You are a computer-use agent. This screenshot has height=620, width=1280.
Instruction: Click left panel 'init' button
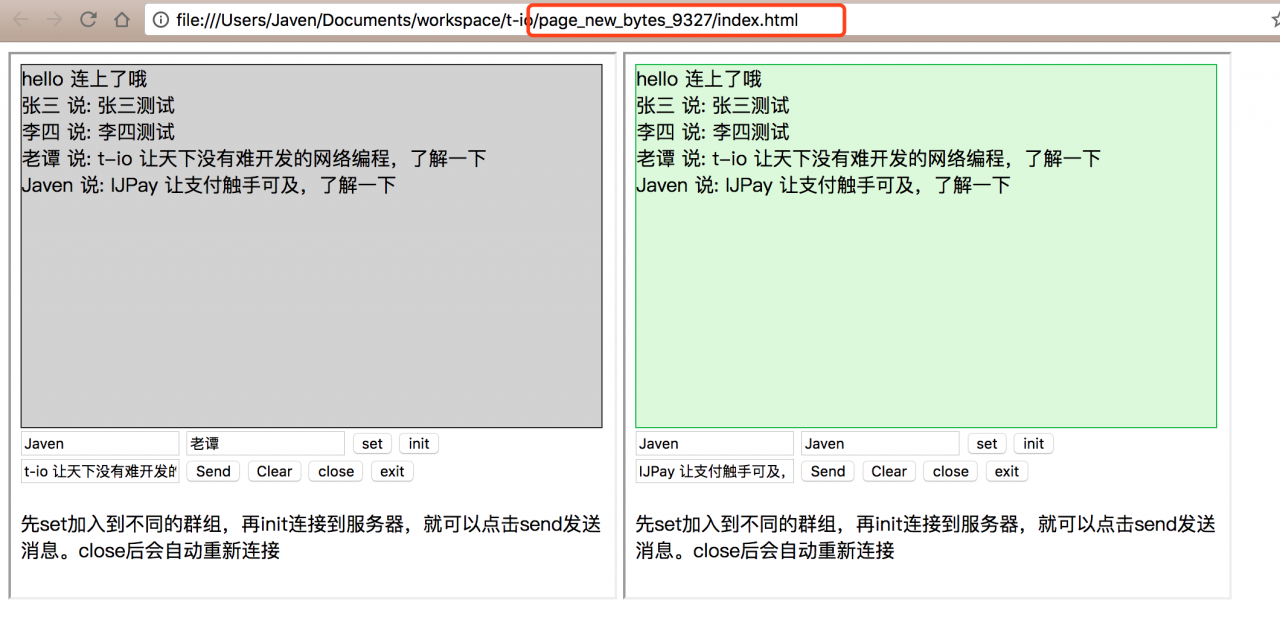click(419, 444)
